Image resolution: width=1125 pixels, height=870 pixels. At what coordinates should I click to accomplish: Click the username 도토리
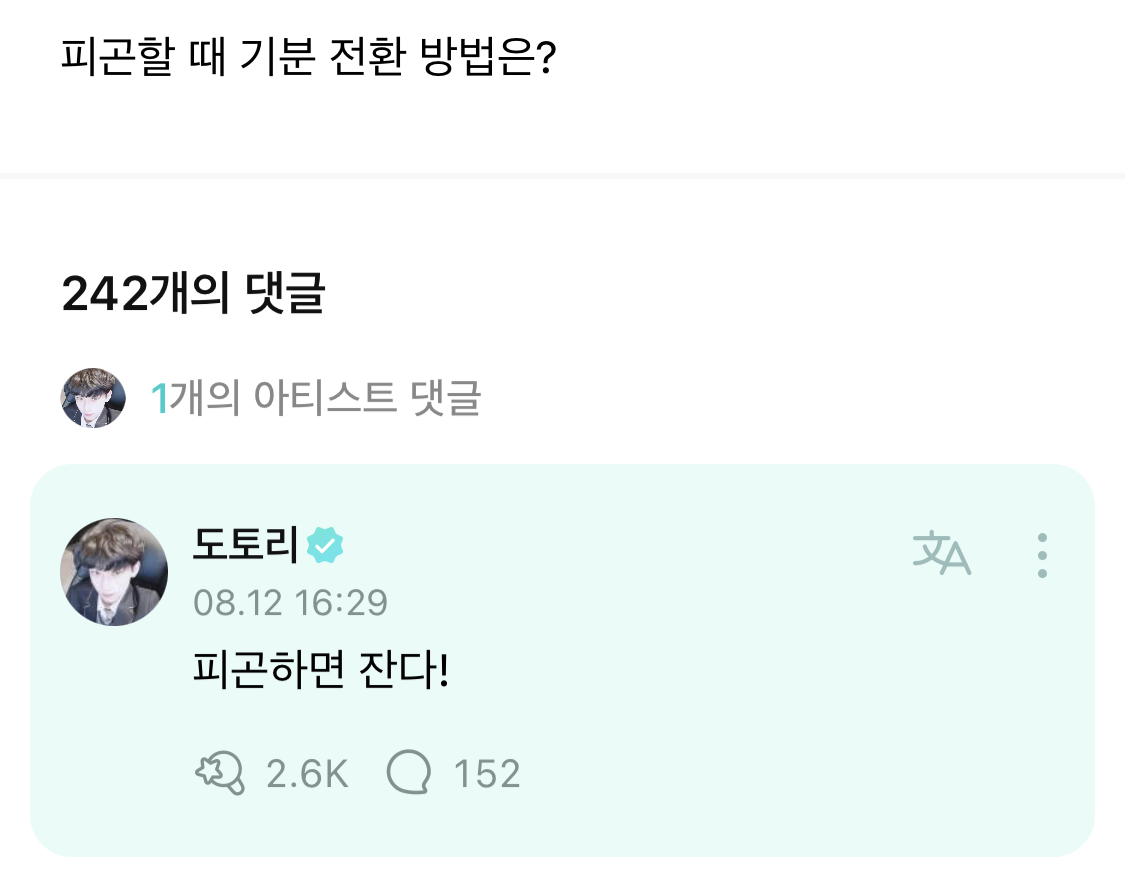coord(245,545)
